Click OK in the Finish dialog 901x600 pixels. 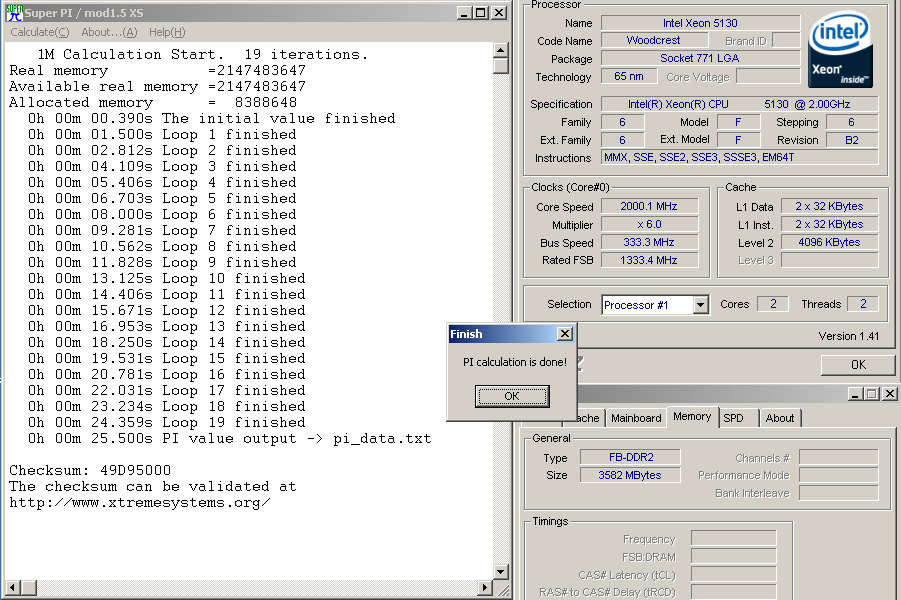[512, 396]
